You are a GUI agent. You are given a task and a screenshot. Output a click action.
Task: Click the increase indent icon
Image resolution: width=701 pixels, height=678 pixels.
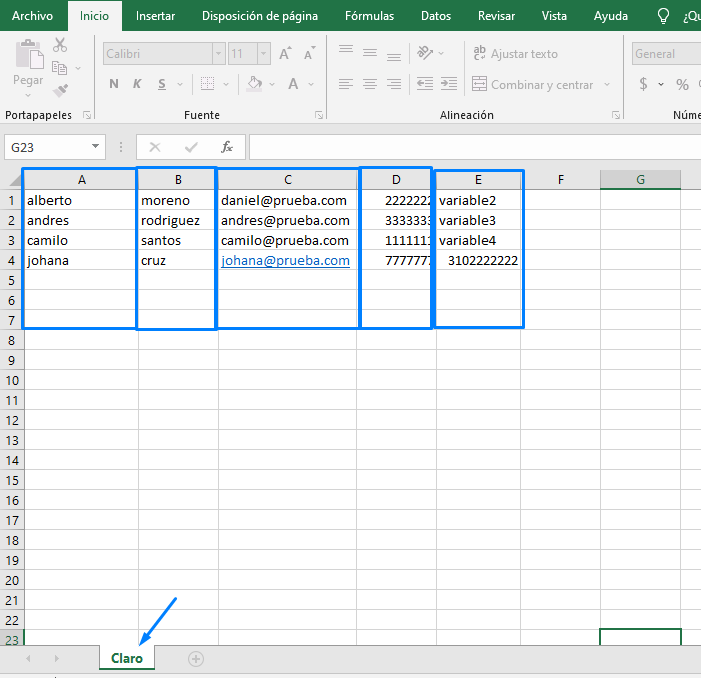click(x=448, y=85)
